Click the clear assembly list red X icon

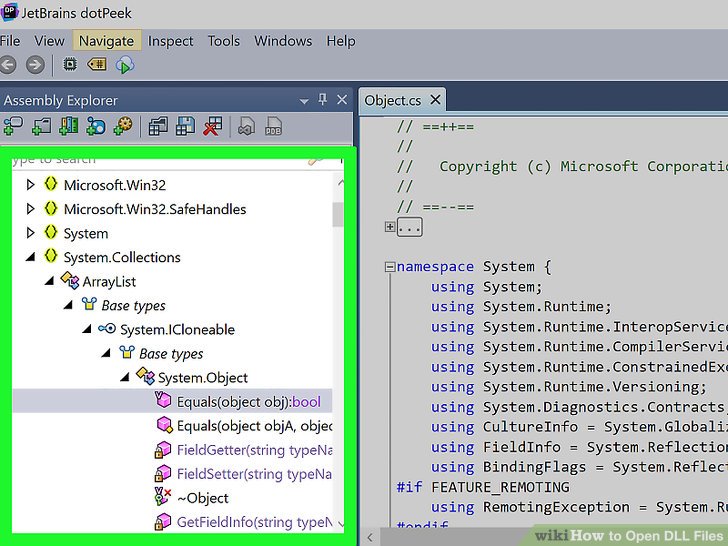[213, 126]
